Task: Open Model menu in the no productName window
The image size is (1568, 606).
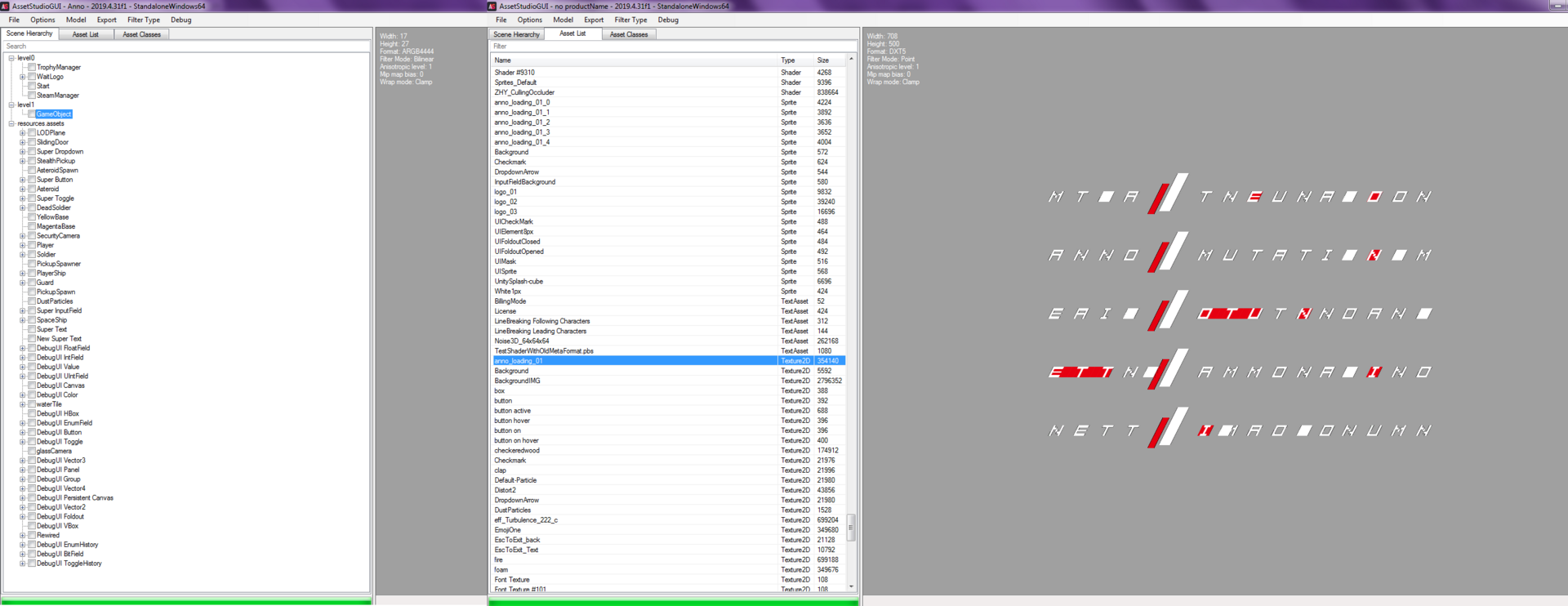Action: click(563, 20)
